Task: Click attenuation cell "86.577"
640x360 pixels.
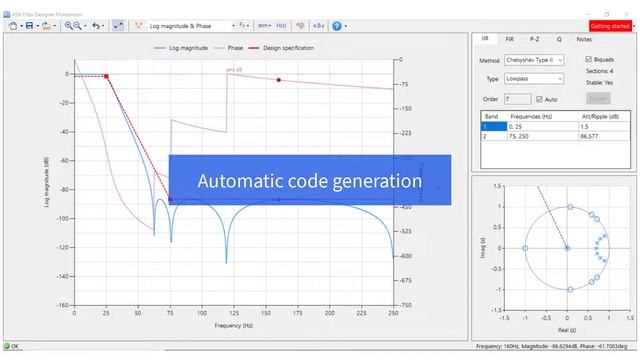Action: tap(604, 136)
